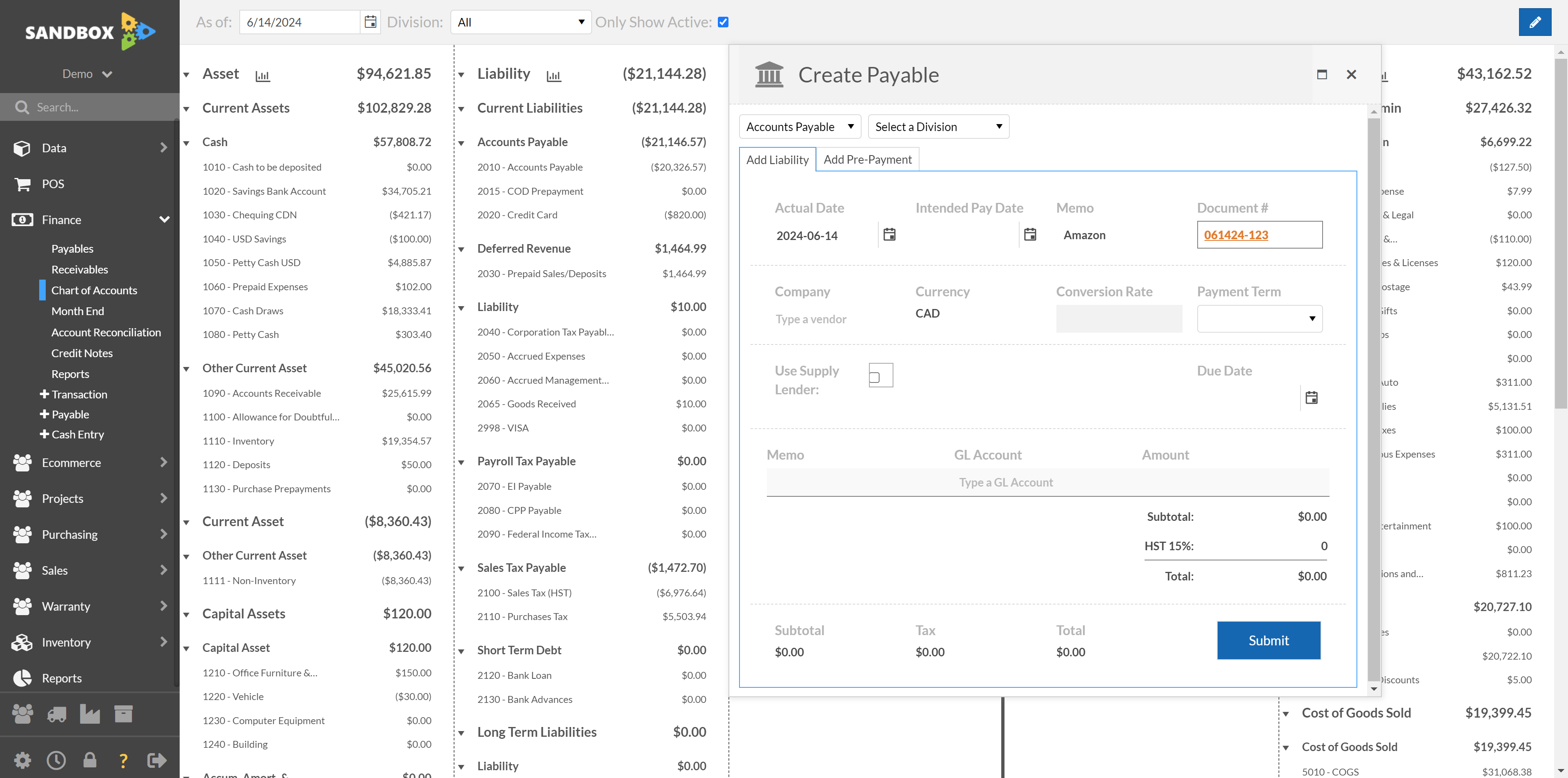Viewport: 1568px width, 778px height.
Task: Open Month End in Finance menu
Action: [77, 311]
